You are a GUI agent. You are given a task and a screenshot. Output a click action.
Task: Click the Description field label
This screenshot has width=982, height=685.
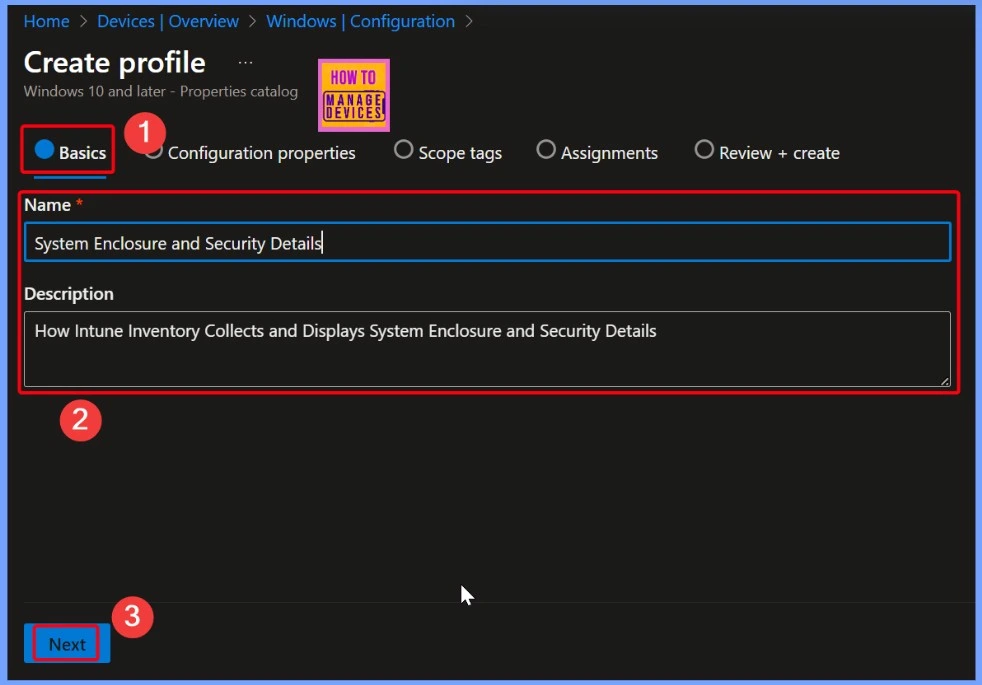pyautogui.click(x=69, y=294)
